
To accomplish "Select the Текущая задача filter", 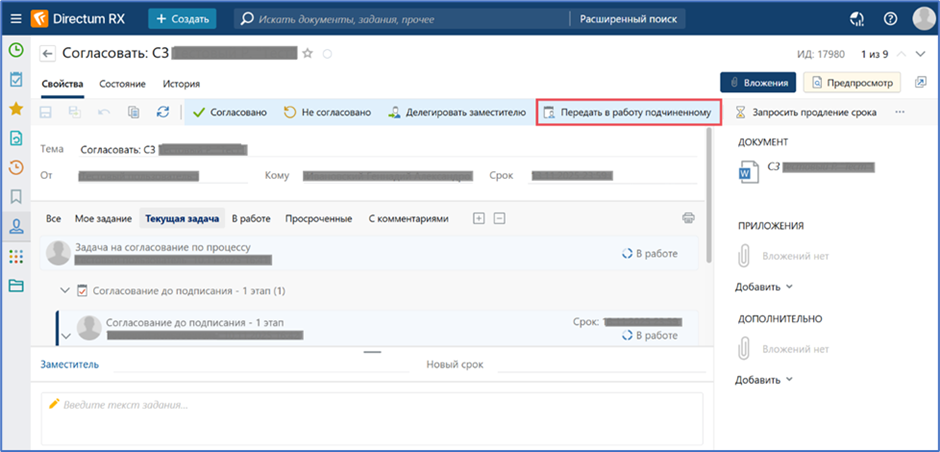I will [x=183, y=218].
